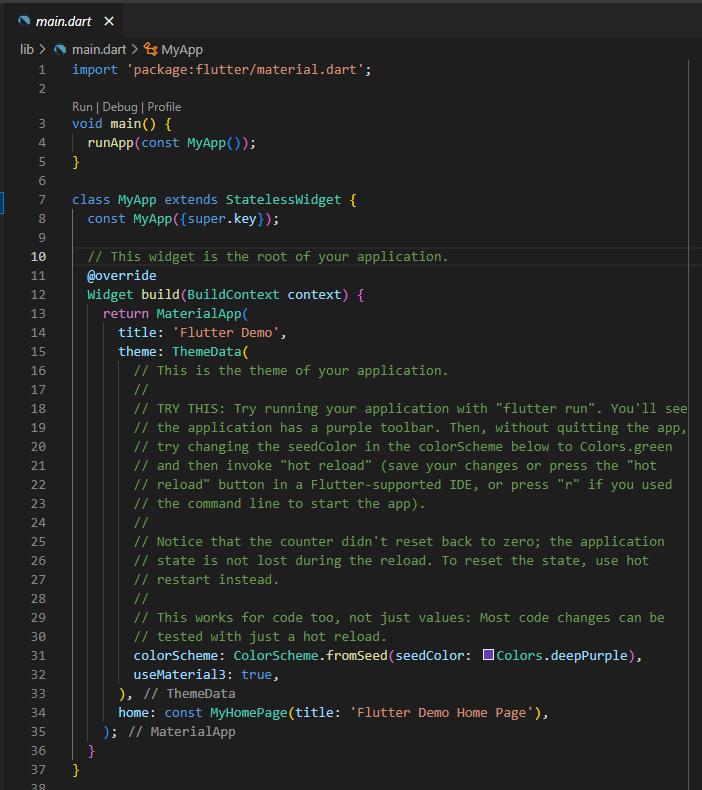The width and height of the screenshot is (702, 790).
Task: Click the class symbol icon beside MyApp breadcrumb
Action: point(150,49)
